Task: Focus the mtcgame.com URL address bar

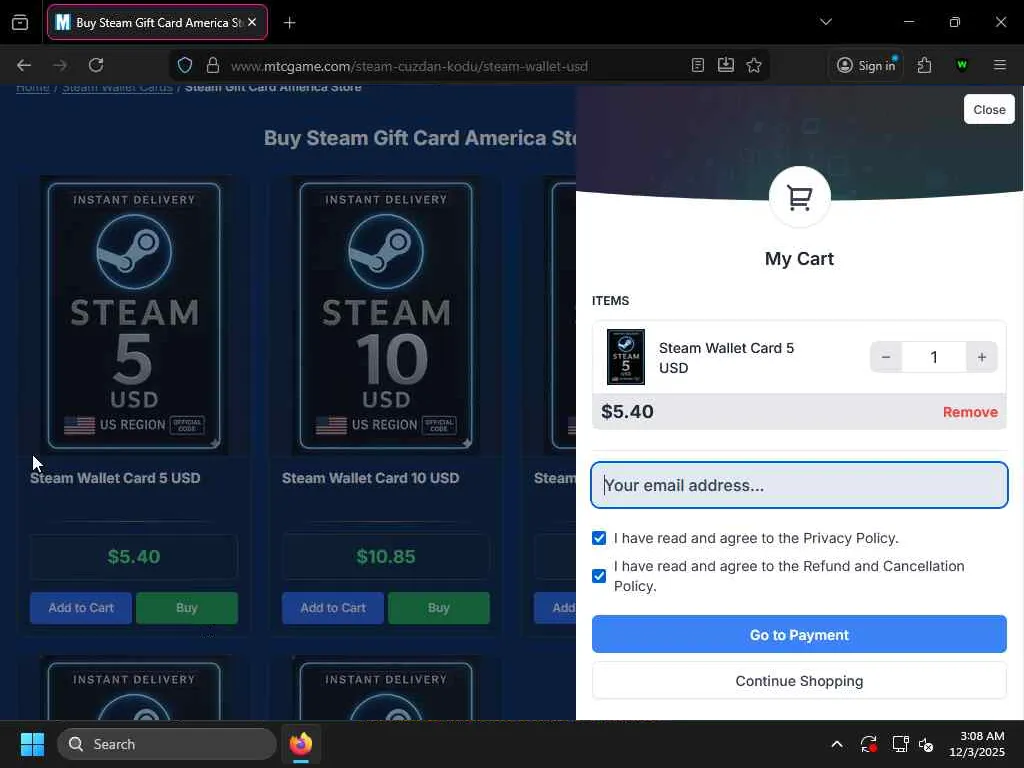Action: click(409, 66)
